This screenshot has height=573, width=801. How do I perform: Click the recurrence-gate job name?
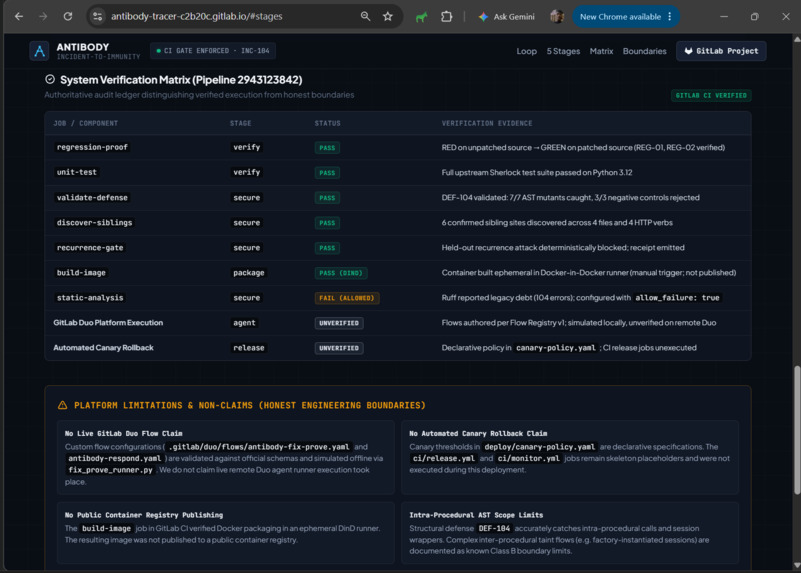click(90, 247)
